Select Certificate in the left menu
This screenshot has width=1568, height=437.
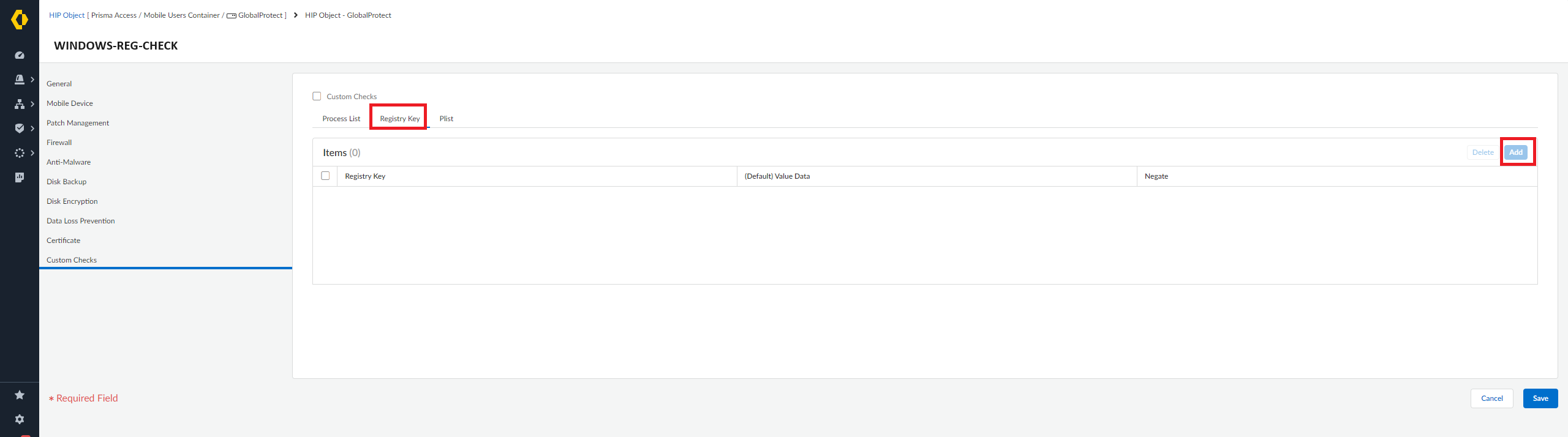[63, 241]
